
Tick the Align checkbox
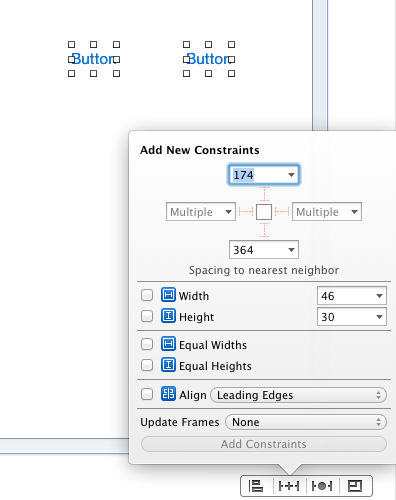[147, 394]
